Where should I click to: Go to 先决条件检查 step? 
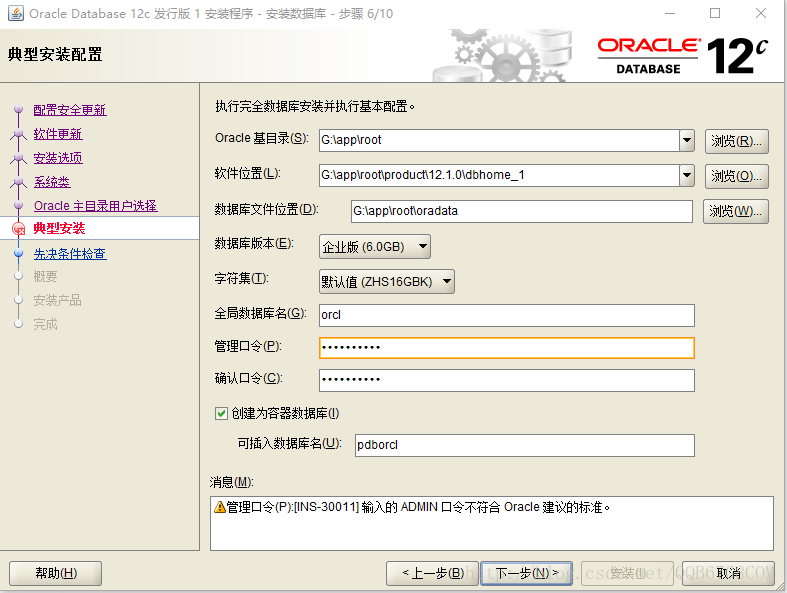[70, 254]
